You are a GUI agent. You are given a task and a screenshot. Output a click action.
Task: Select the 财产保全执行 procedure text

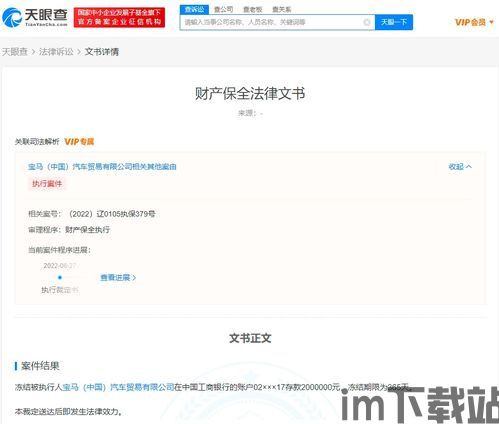[x=87, y=229]
